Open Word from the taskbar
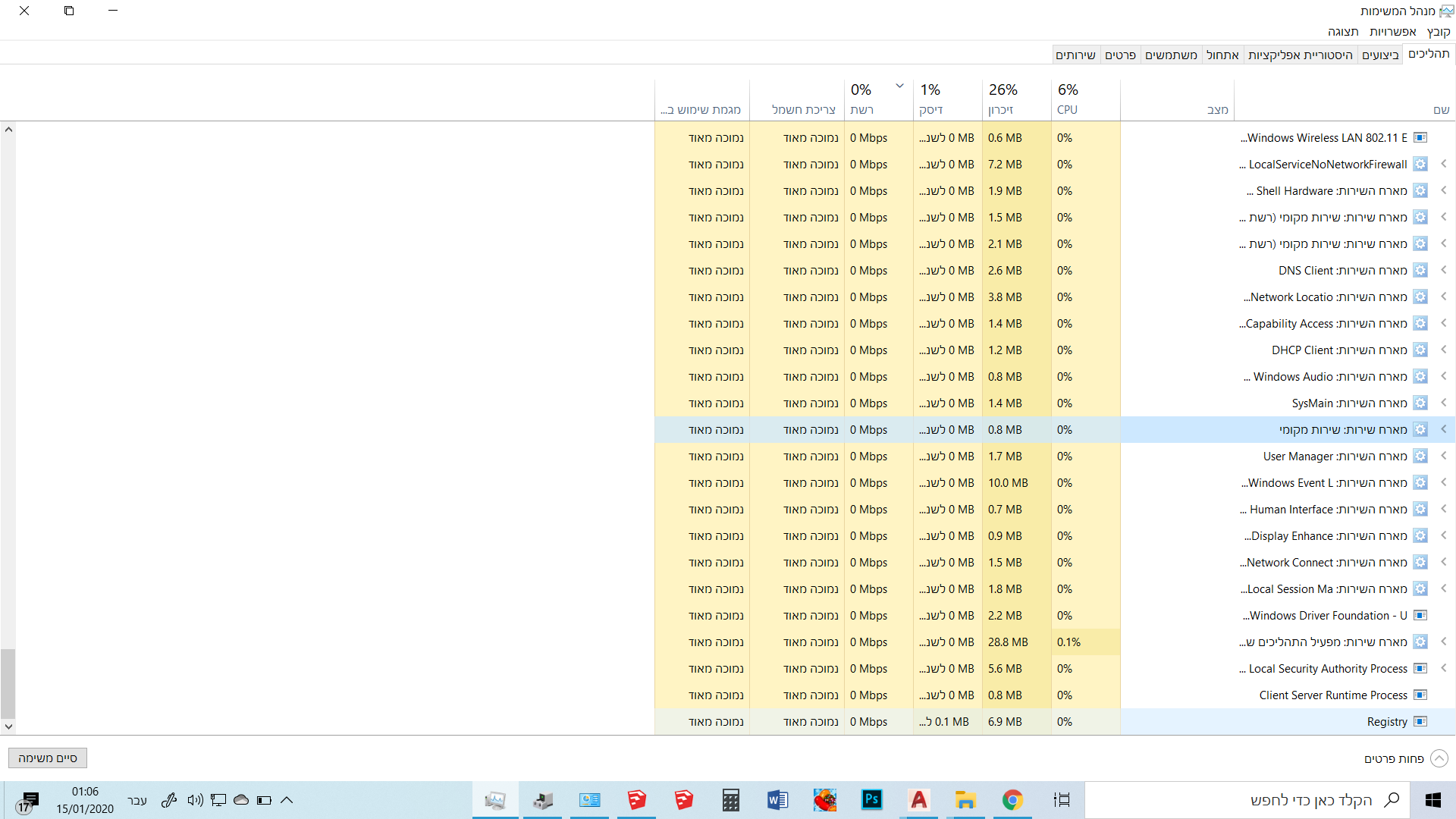1456x819 pixels. 777,800
